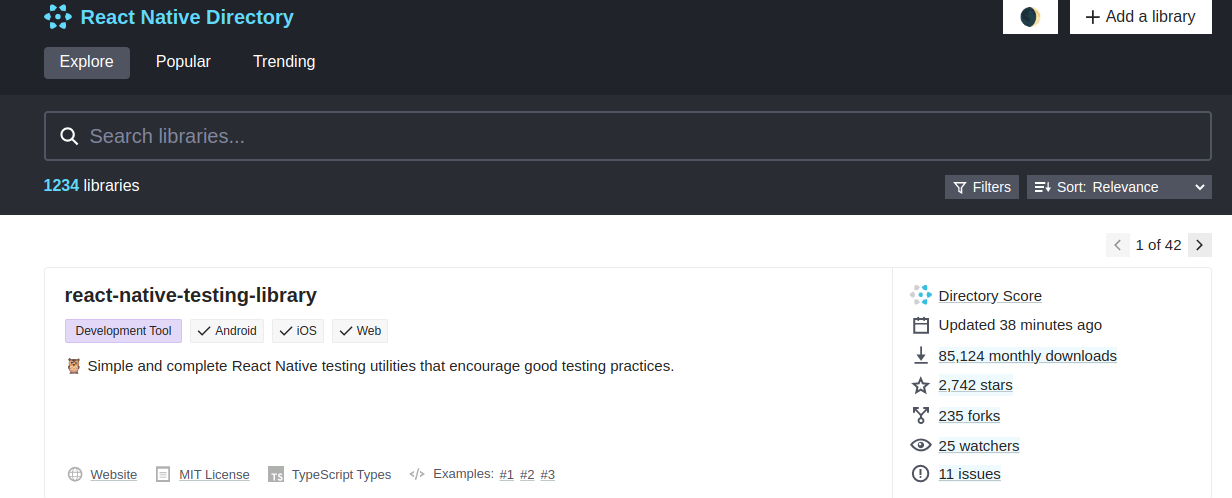The width and height of the screenshot is (1232, 498).
Task: Click the eye icon beside 25 watchers
Action: click(x=921, y=445)
